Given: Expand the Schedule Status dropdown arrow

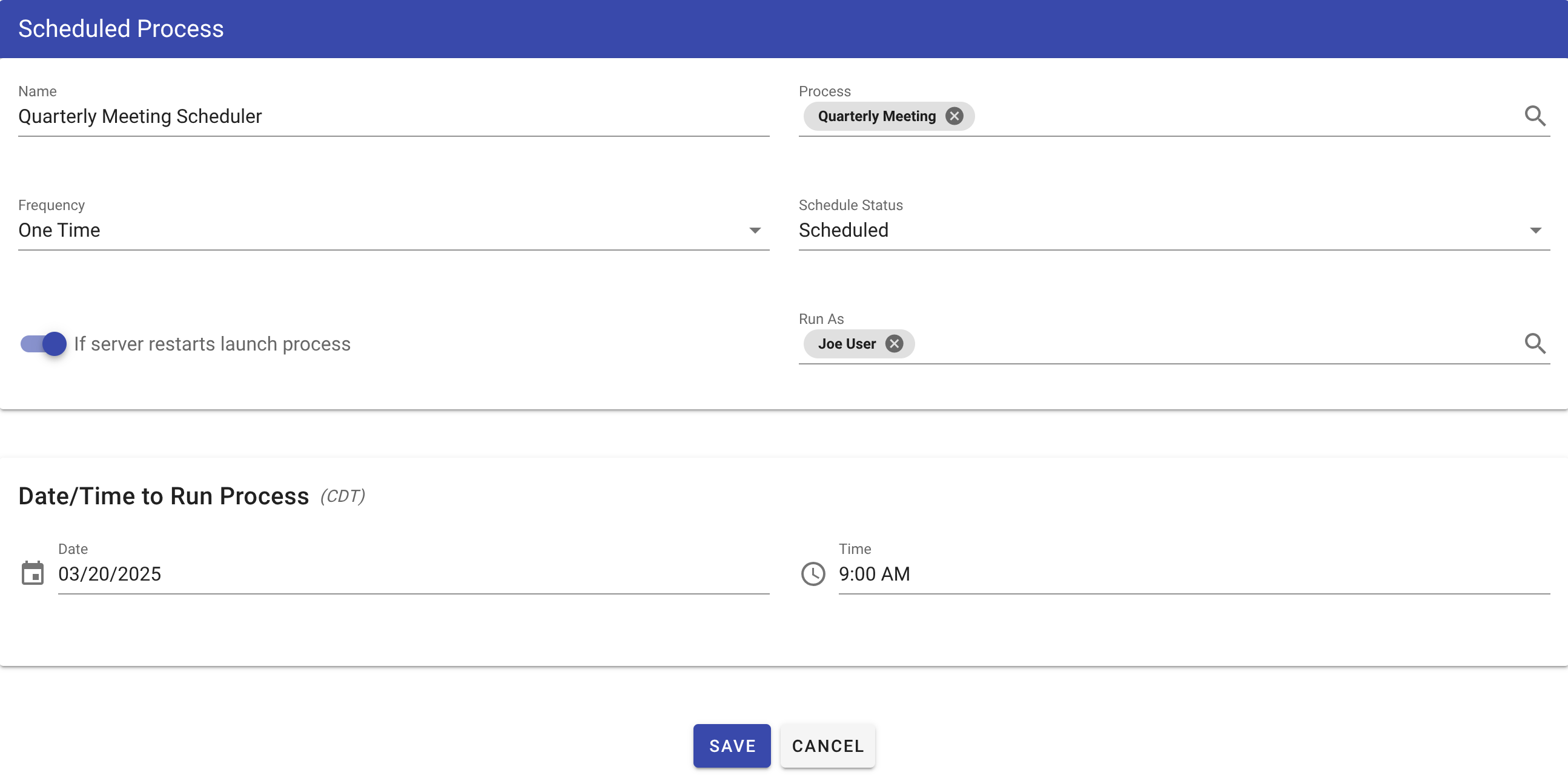Looking at the screenshot, I should coord(1535,230).
